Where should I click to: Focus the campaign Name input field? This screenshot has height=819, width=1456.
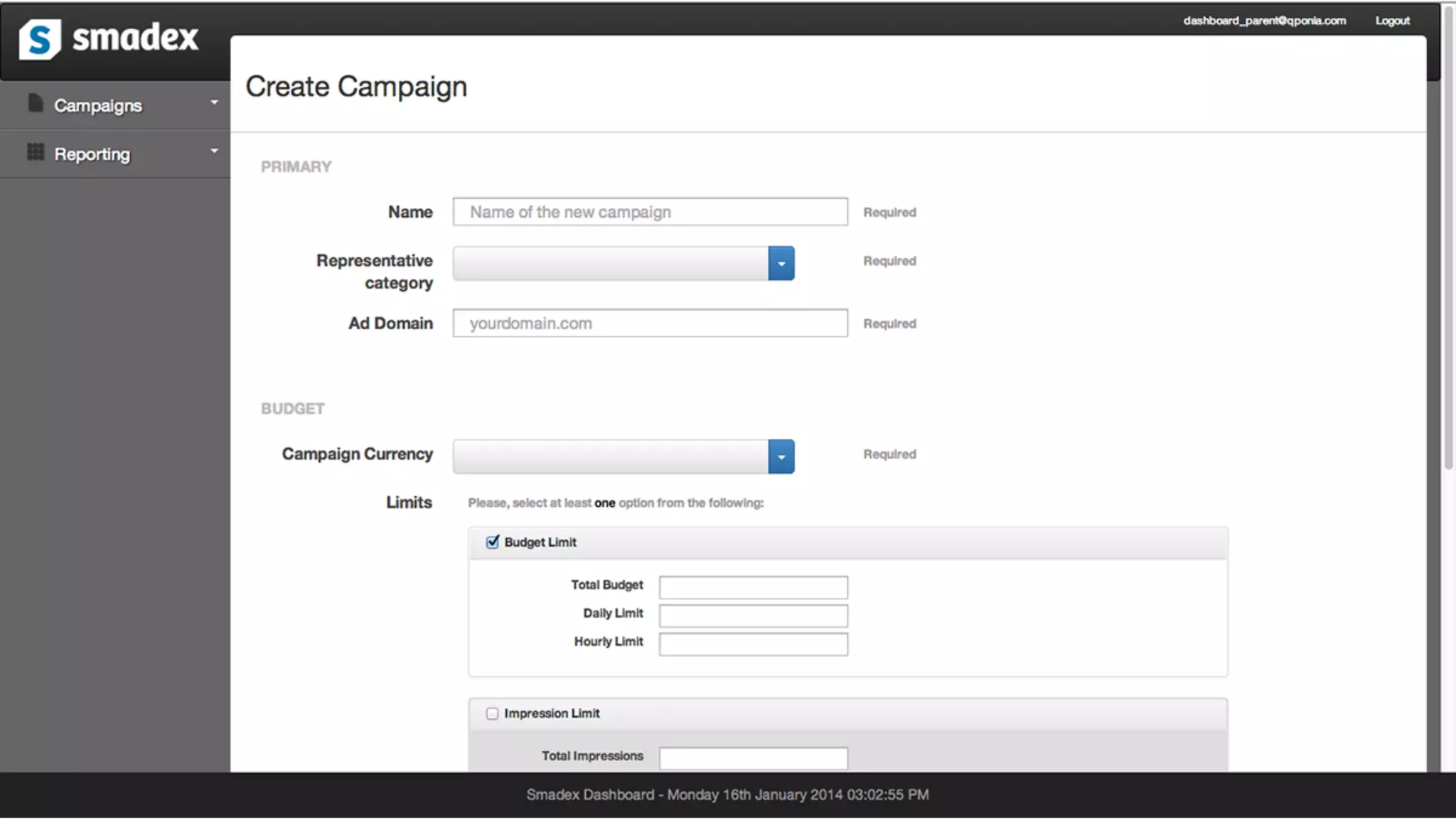pyautogui.click(x=650, y=213)
